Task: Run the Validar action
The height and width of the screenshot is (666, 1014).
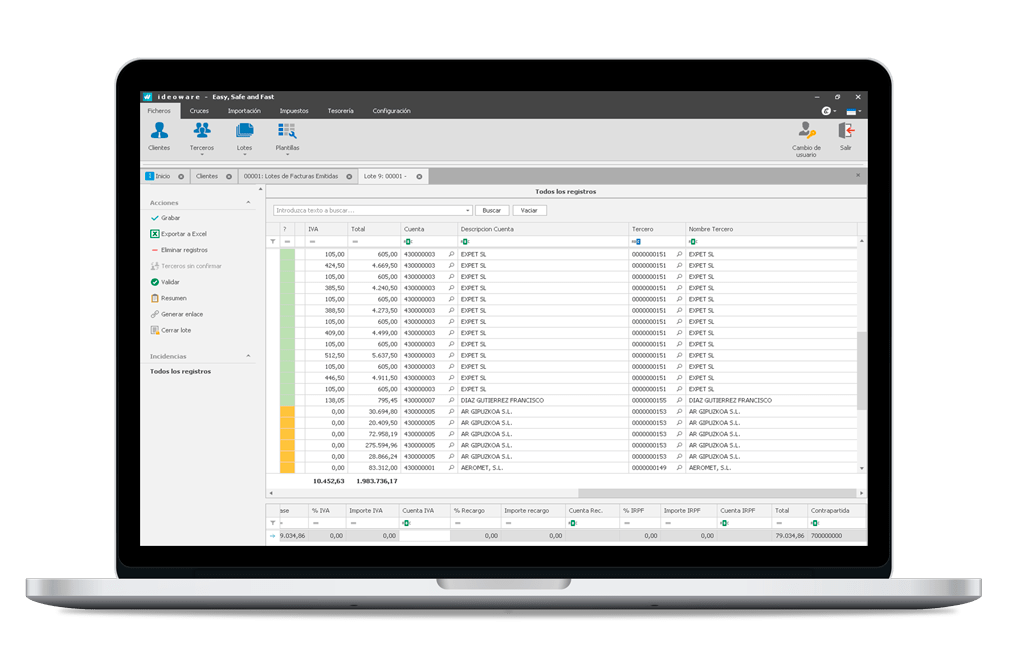Action: pyautogui.click(x=170, y=282)
